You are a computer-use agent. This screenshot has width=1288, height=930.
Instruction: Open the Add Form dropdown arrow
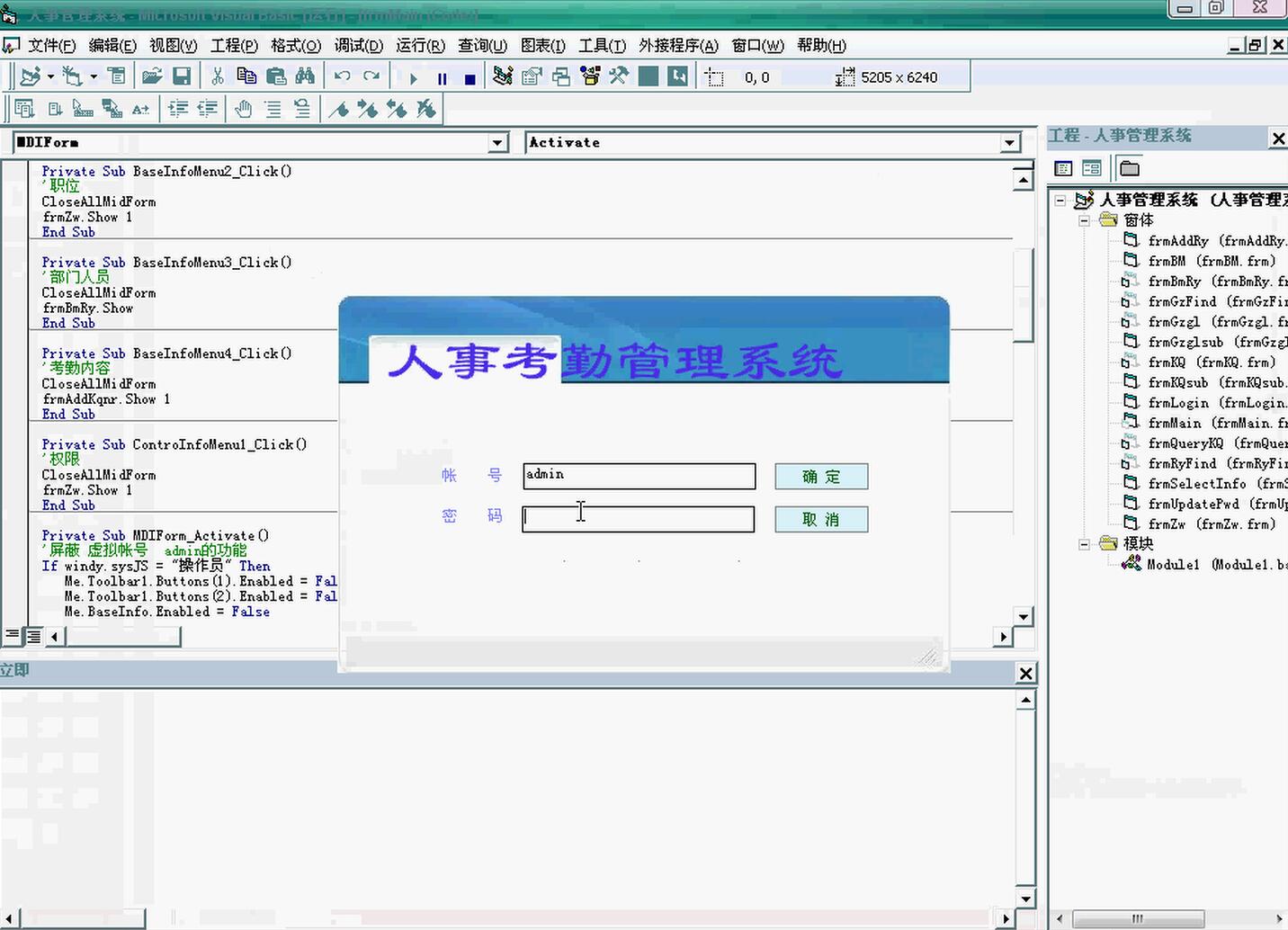[x=94, y=76]
